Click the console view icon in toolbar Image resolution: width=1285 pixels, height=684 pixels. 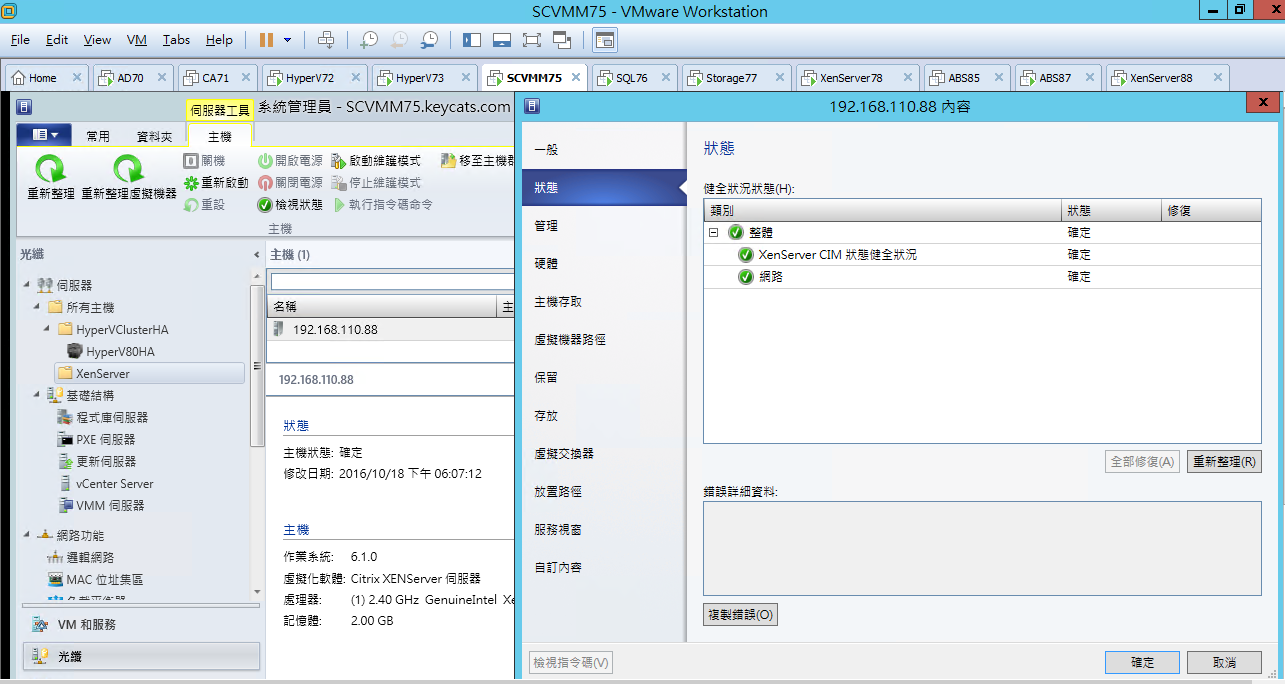click(605, 40)
